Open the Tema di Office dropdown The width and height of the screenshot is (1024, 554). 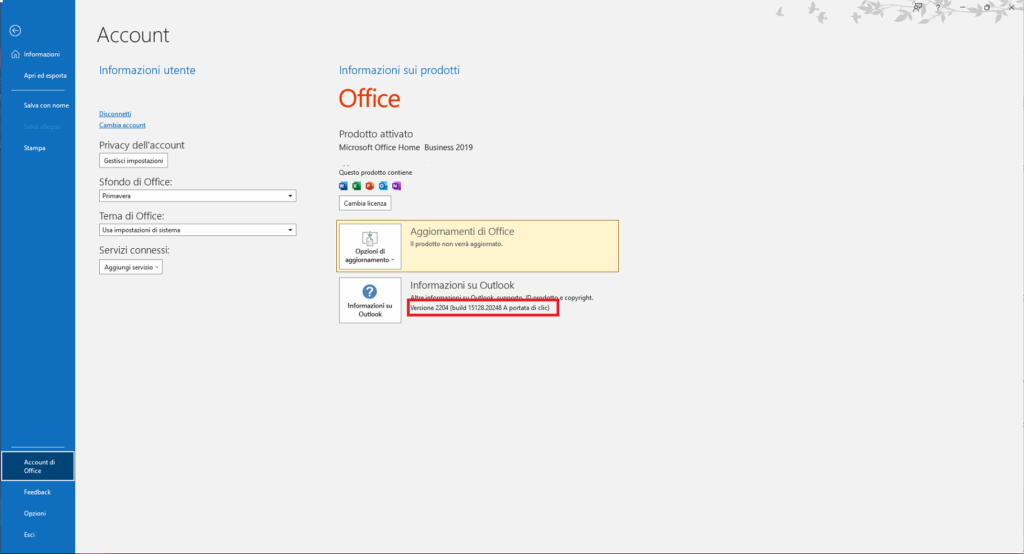[197, 230]
